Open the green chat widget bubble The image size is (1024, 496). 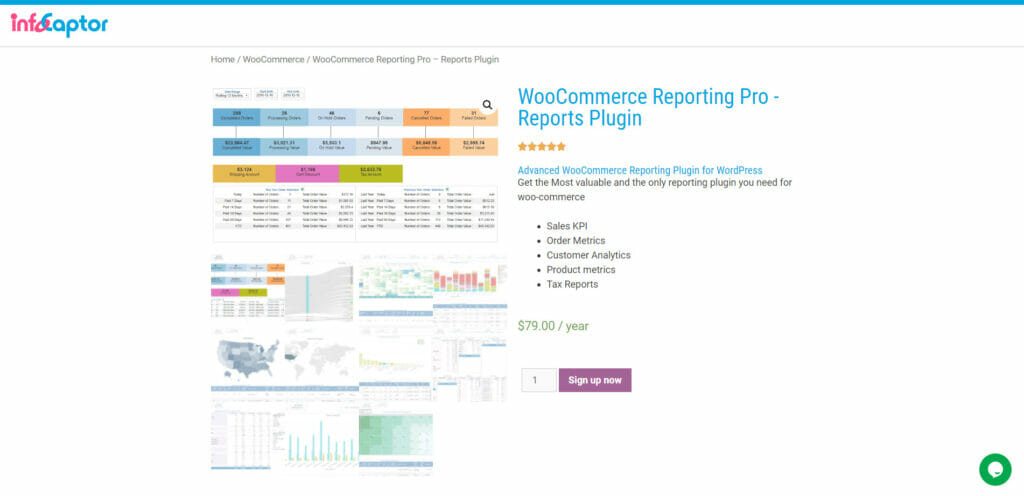pos(994,468)
